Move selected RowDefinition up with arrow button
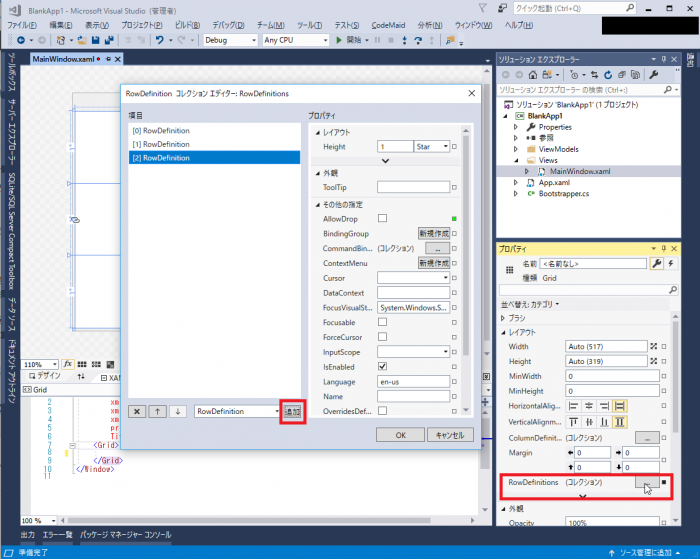 tap(157, 411)
